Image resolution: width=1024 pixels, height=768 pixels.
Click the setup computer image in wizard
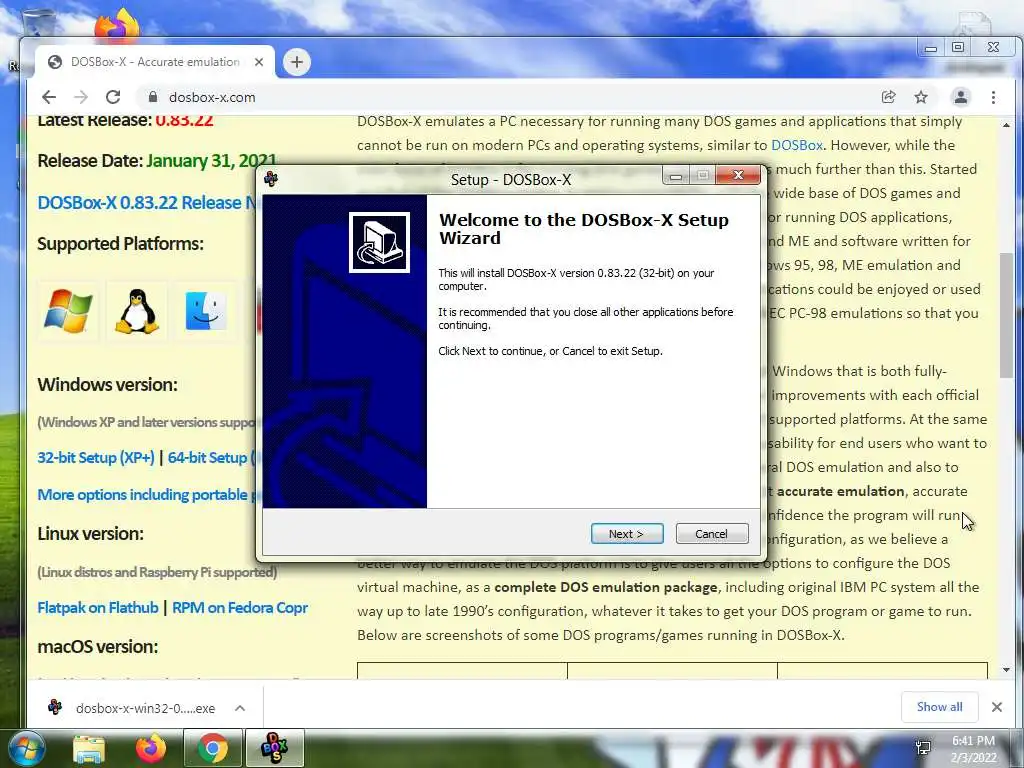pyautogui.click(x=379, y=242)
